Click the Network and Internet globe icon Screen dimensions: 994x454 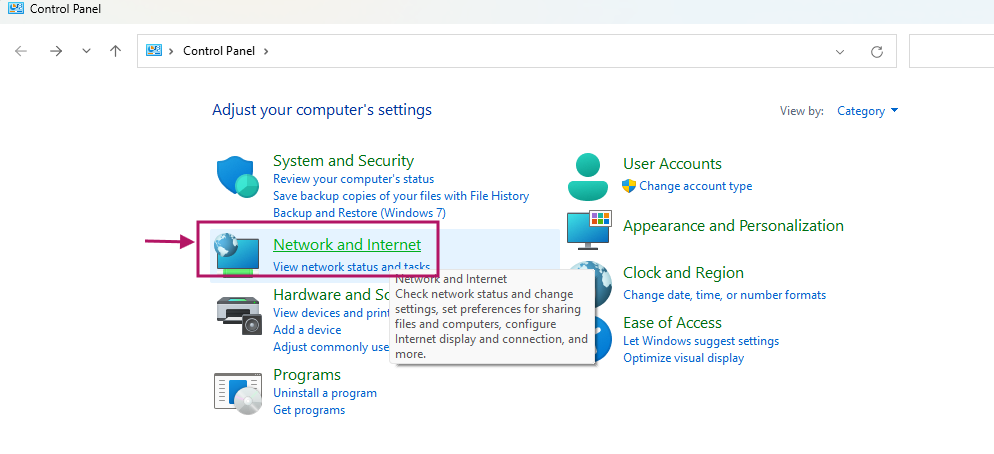click(237, 253)
